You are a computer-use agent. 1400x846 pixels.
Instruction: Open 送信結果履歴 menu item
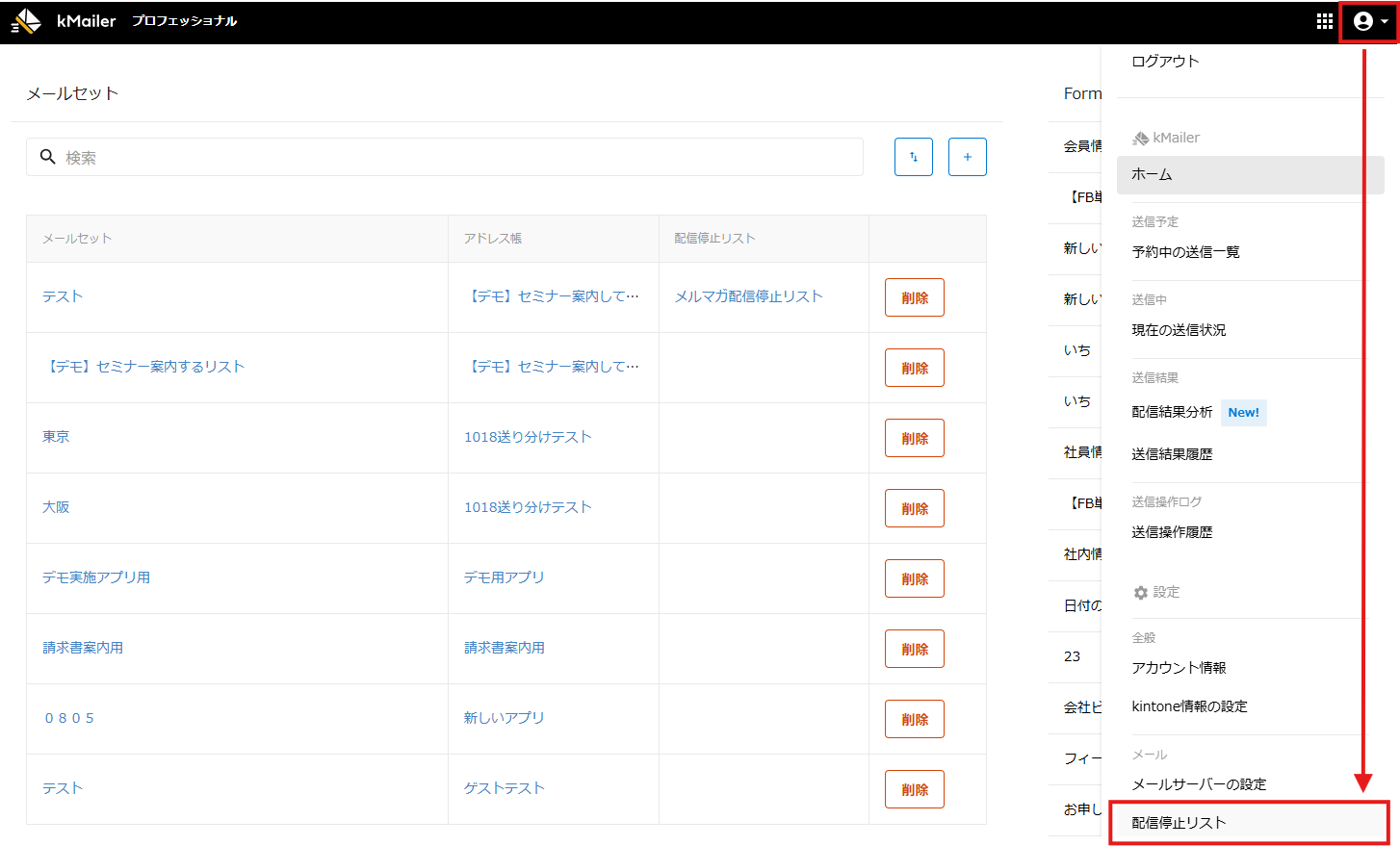click(1172, 454)
